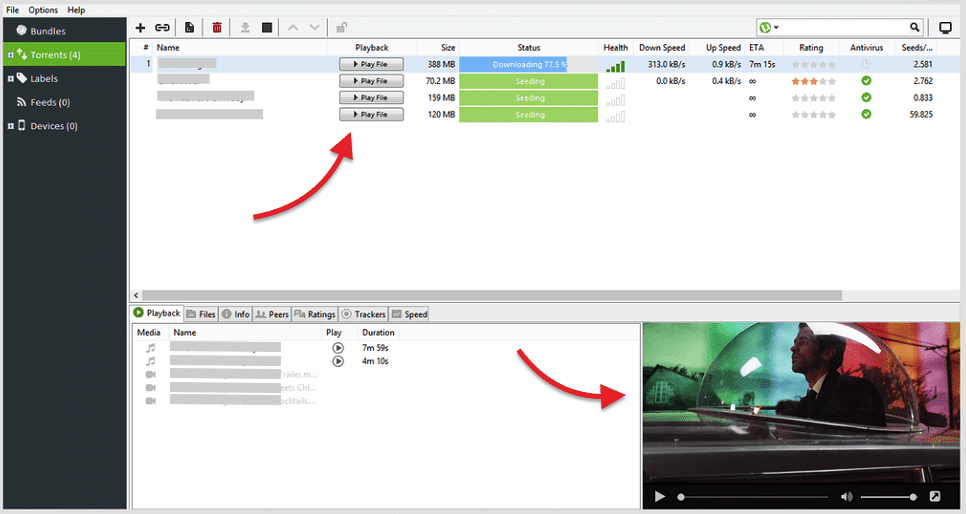This screenshot has width=966, height=514.
Task: Click the video preview thumbnail
Action: 801,404
